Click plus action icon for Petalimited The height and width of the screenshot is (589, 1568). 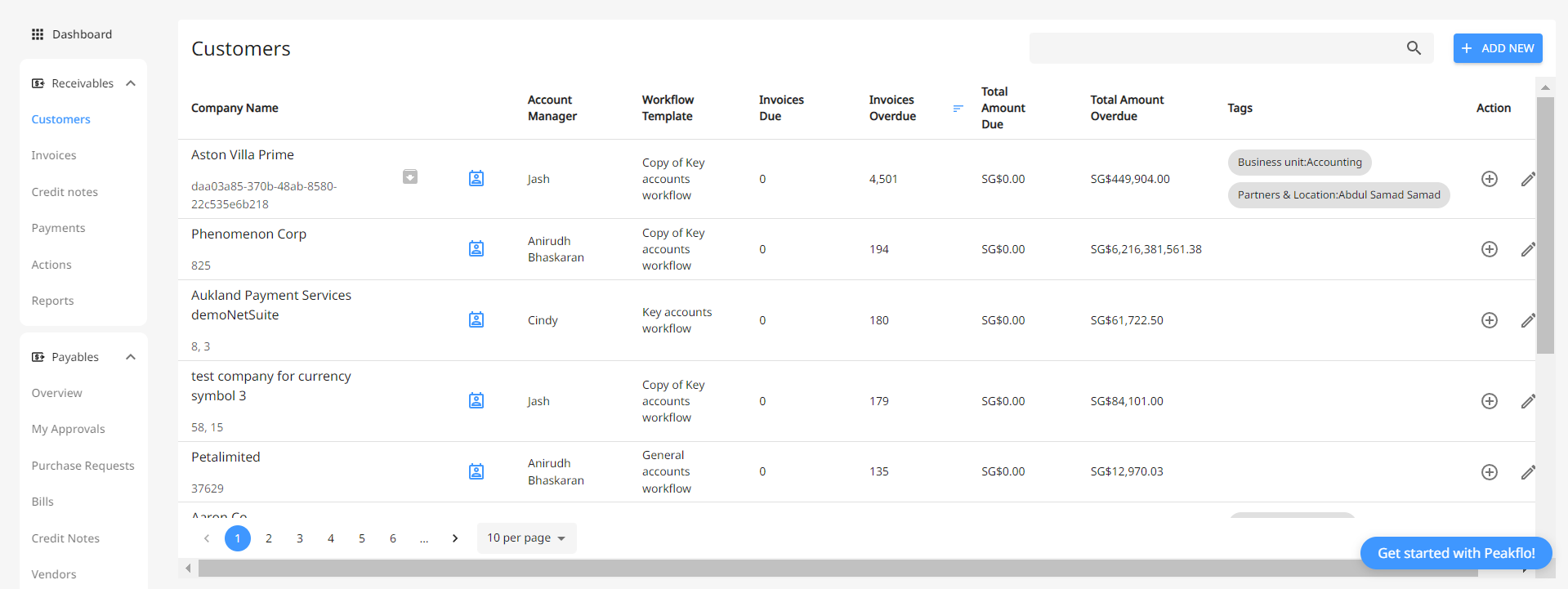(x=1490, y=472)
